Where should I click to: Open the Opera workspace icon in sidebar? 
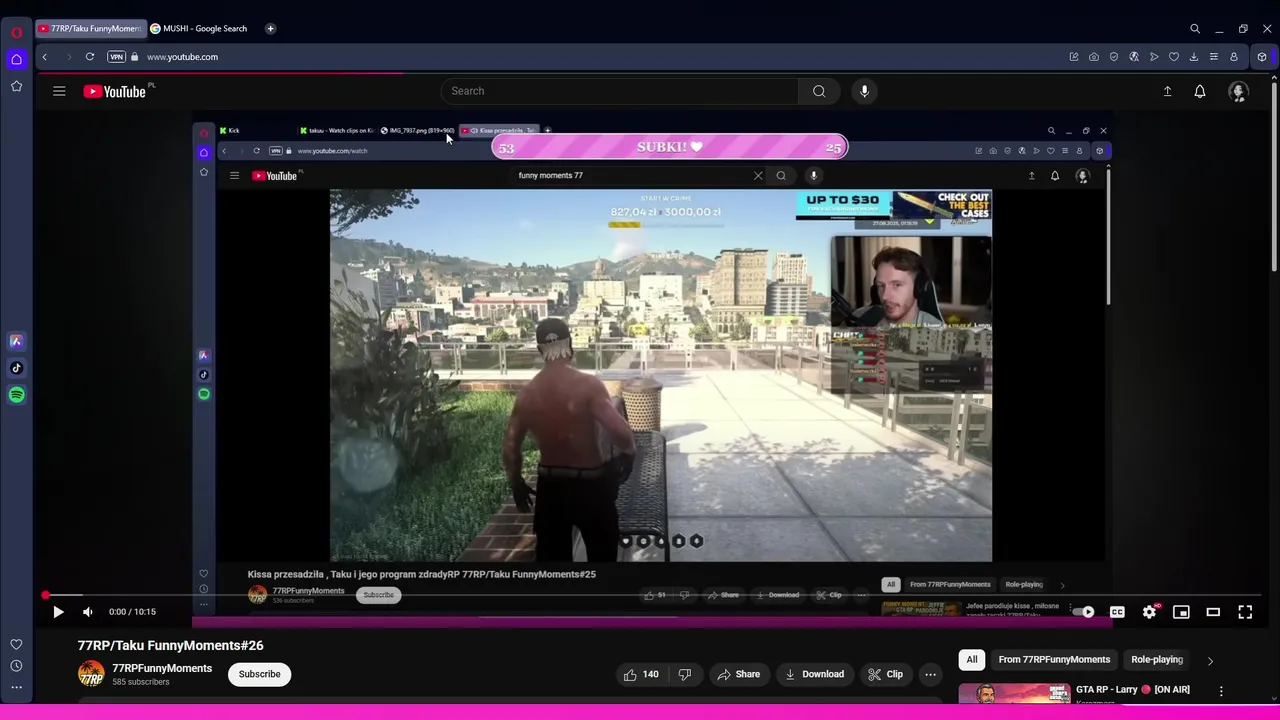click(x=16, y=59)
